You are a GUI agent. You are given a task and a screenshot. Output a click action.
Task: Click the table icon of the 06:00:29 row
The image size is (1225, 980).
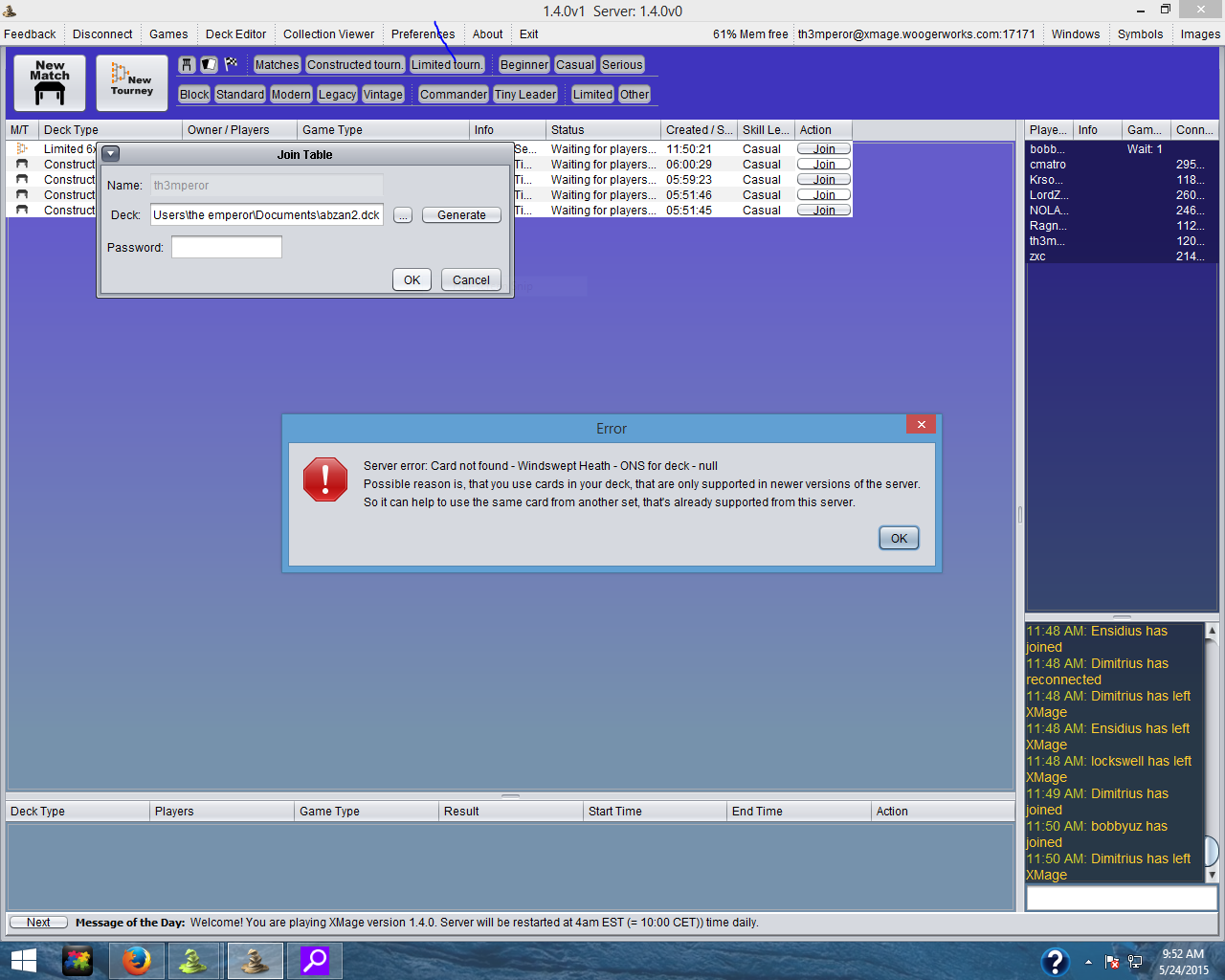coord(21,164)
